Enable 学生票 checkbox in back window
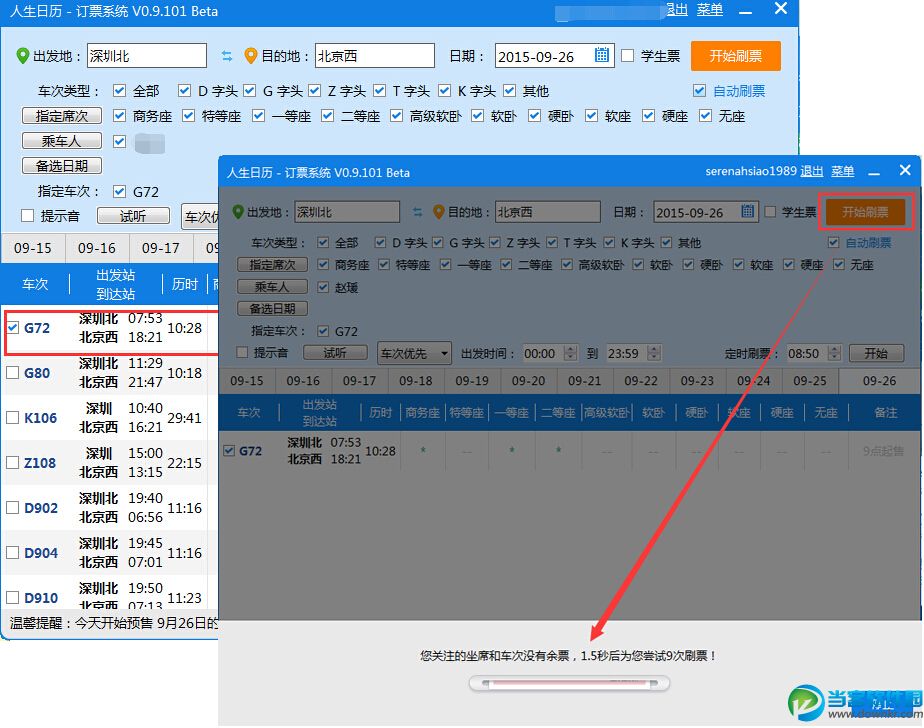924x728 pixels. (x=628, y=56)
